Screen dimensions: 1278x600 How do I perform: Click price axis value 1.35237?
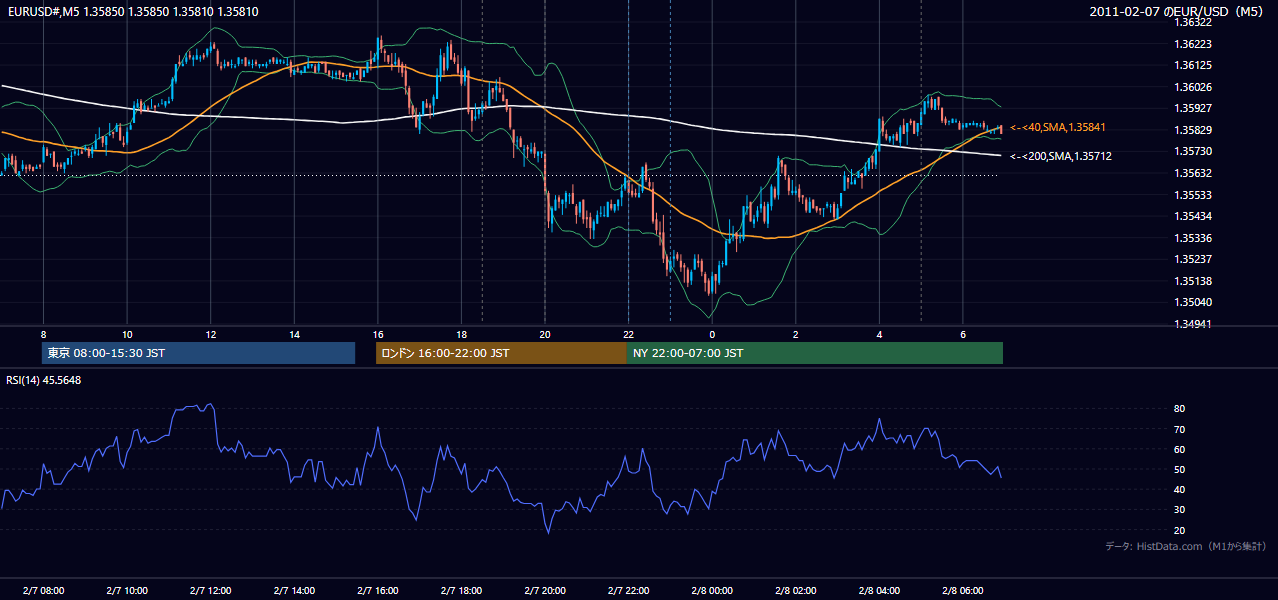[1195, 259]
